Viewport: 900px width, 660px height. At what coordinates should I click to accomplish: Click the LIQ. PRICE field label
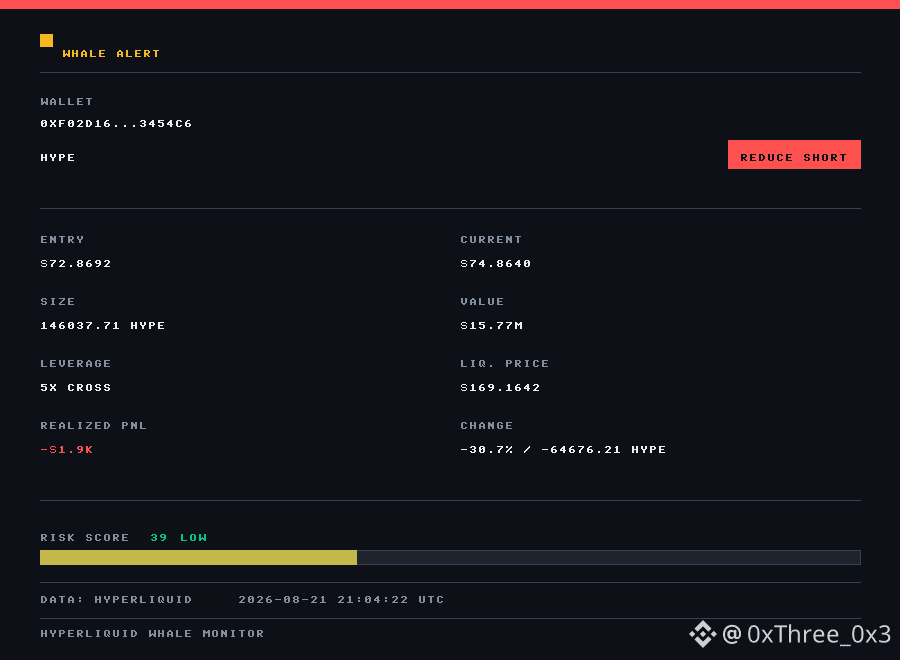[505, 363]
